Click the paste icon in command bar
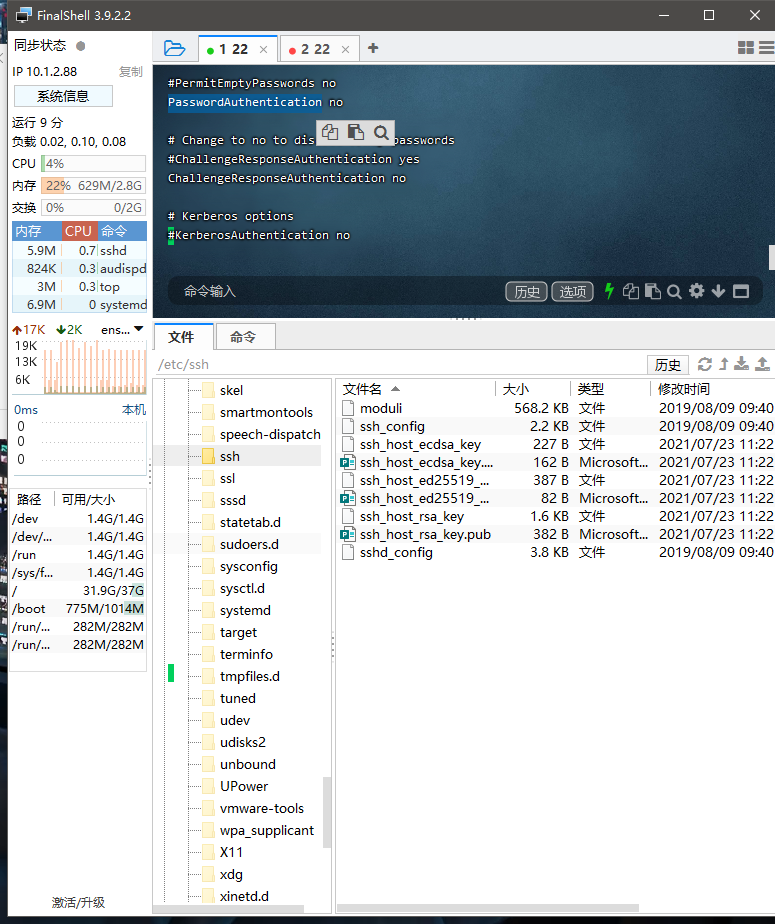This screenshot has width=775, height=924. tap(652, 291)
